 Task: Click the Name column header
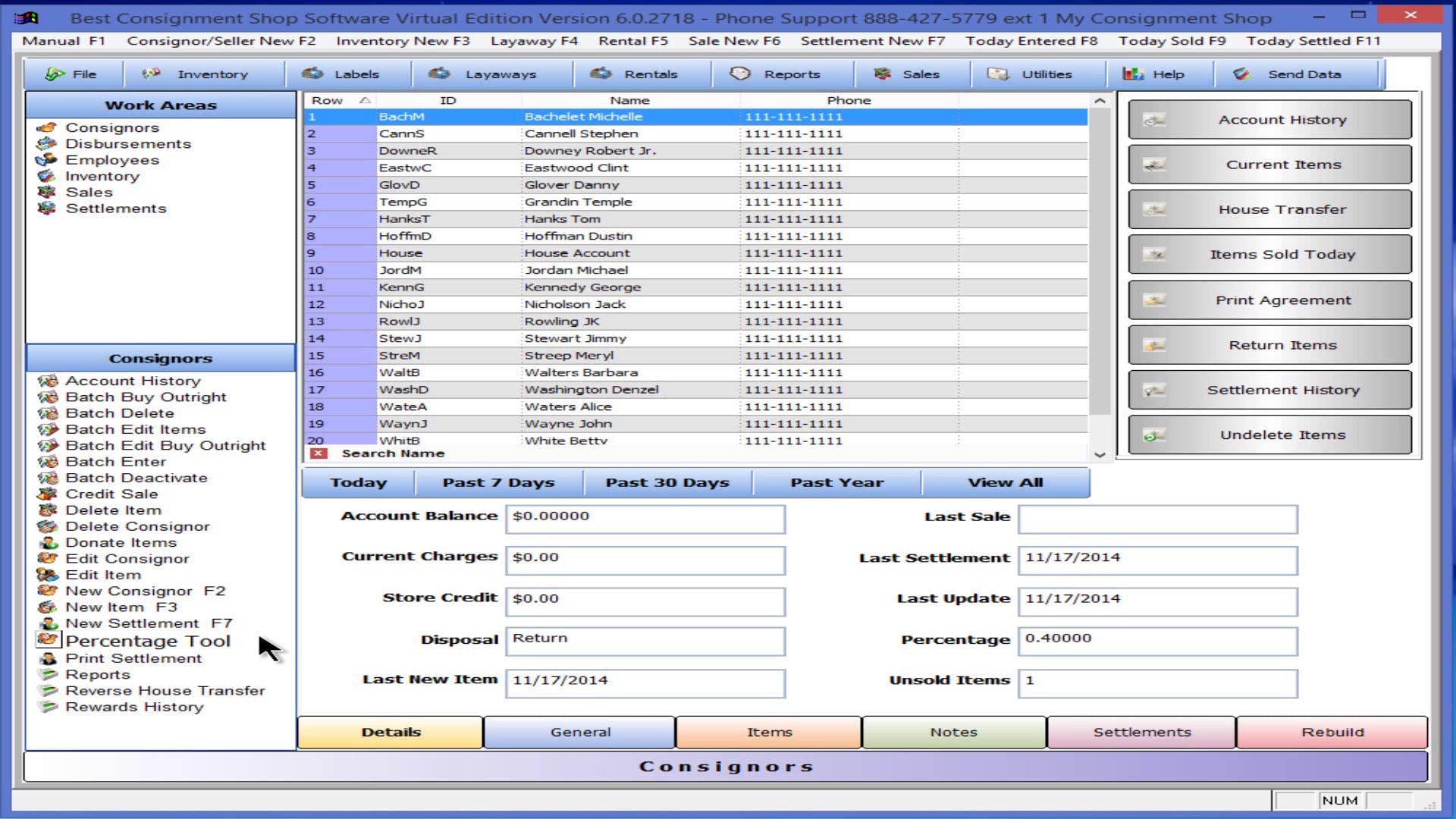click(x=629, y=100)
